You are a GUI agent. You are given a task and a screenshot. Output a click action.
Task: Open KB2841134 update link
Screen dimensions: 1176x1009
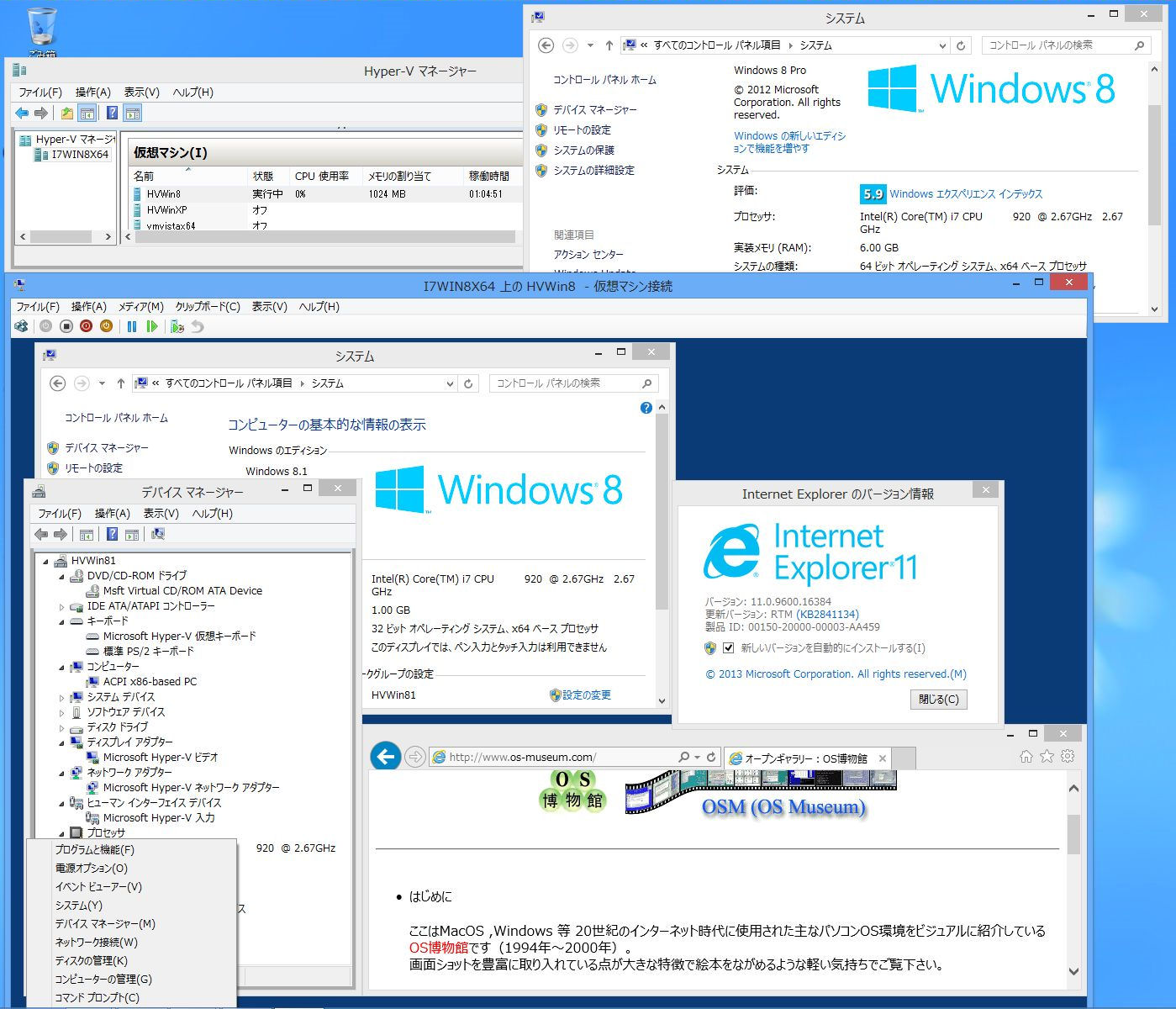828,615
